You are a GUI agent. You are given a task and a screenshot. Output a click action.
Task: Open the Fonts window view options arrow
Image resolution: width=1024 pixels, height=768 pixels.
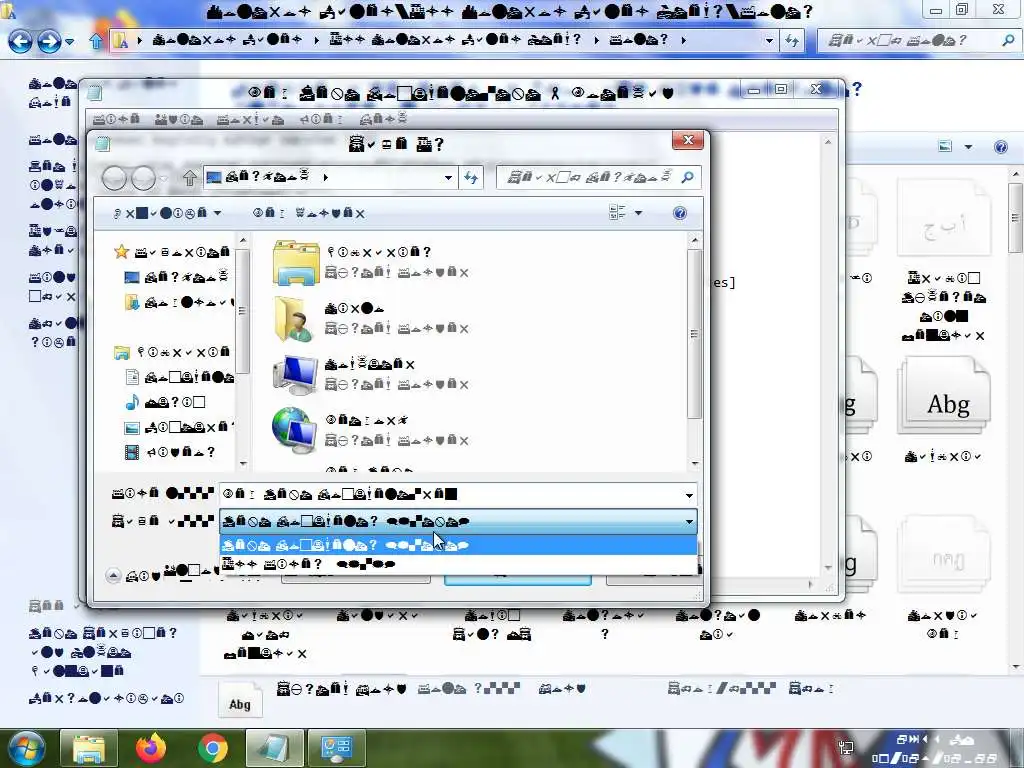(968, 146)
